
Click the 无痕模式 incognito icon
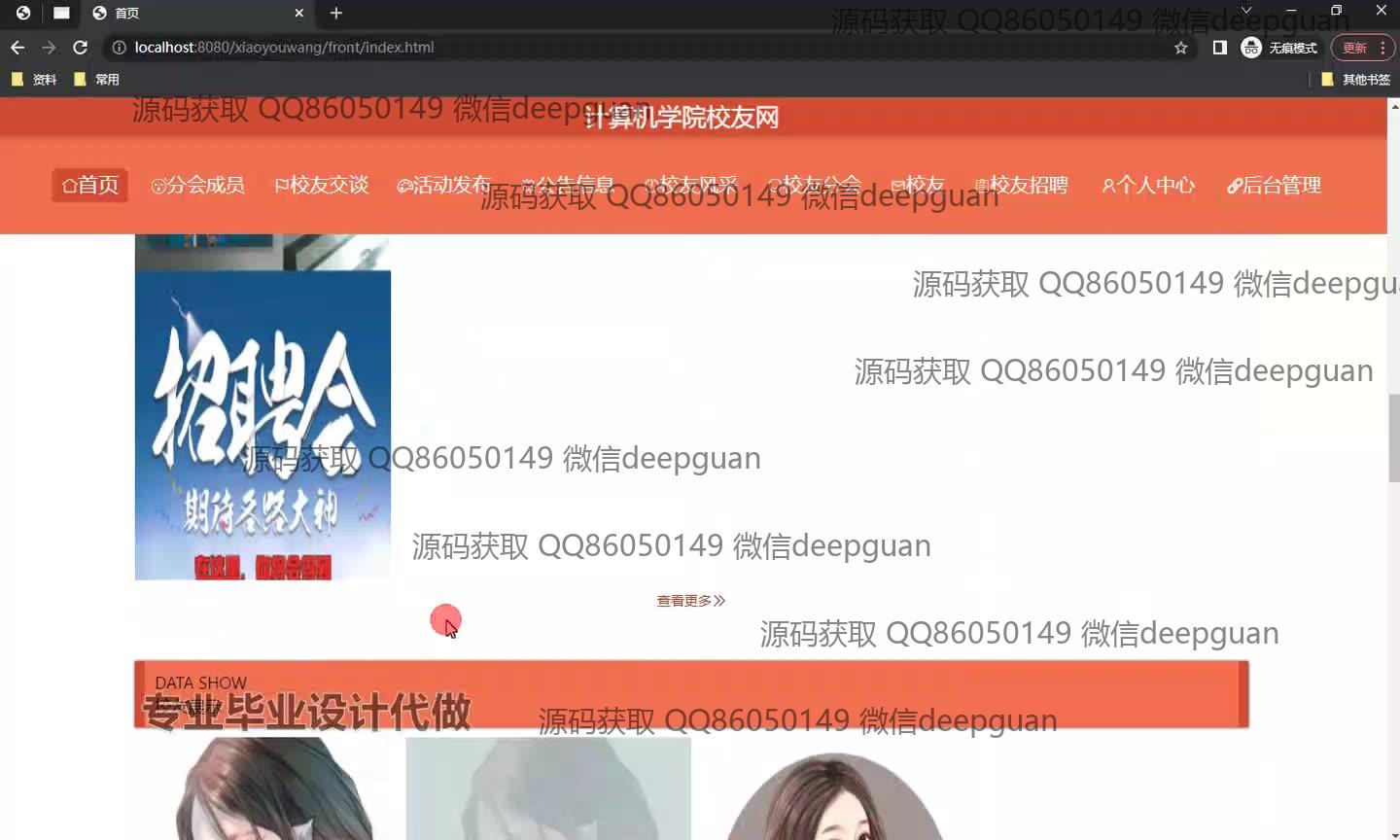coord(1278,48)
